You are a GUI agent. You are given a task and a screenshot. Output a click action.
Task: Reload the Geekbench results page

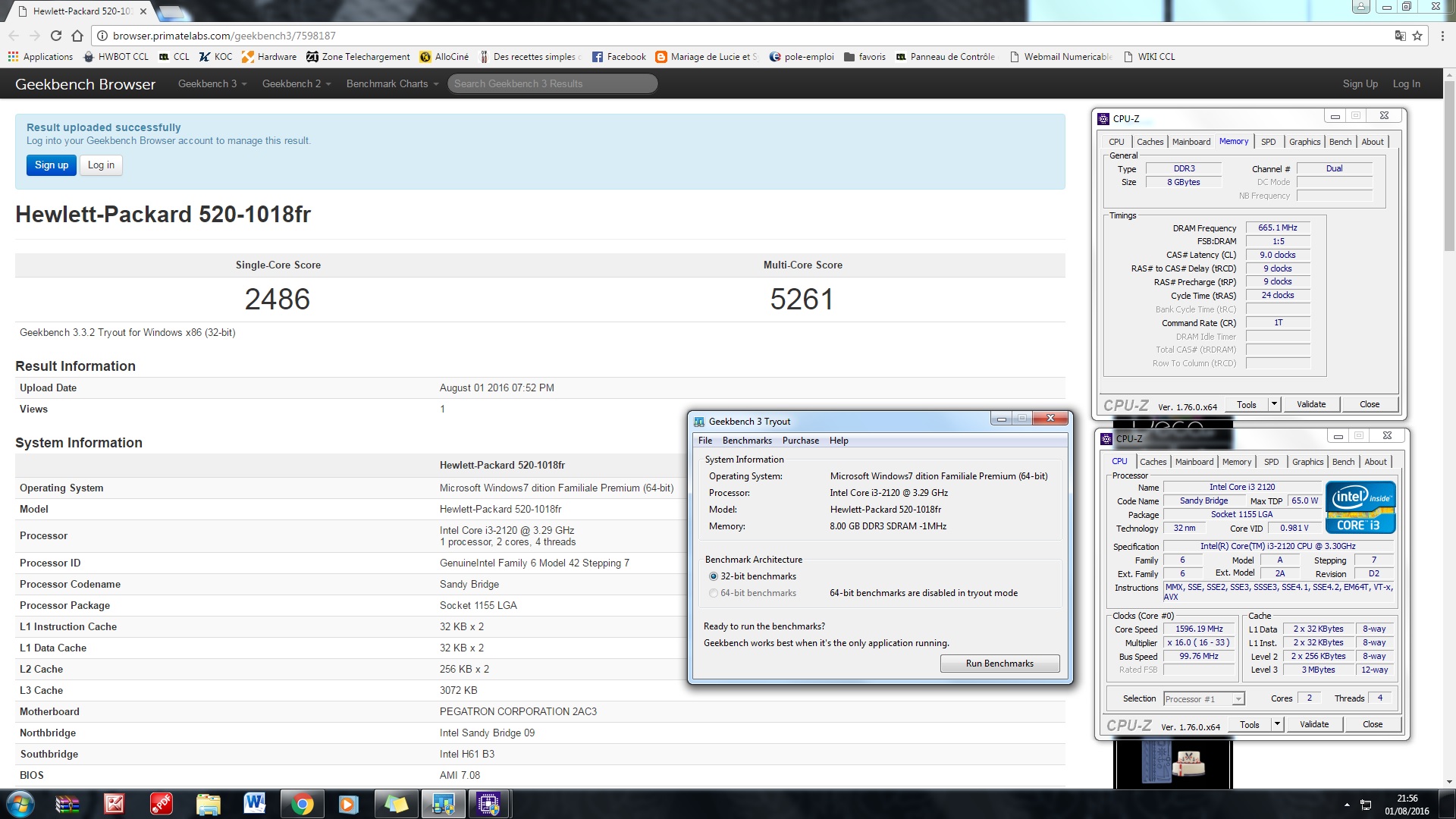tap(55, 36)
